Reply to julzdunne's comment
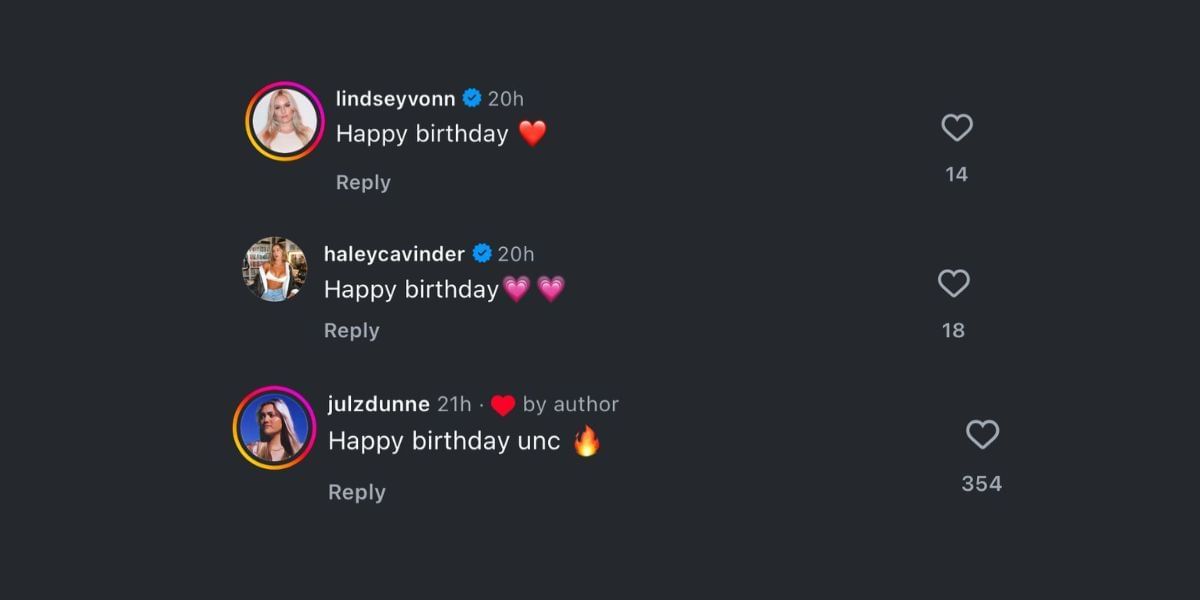This screenshot has width=1200, height=600. click(356, 492)
